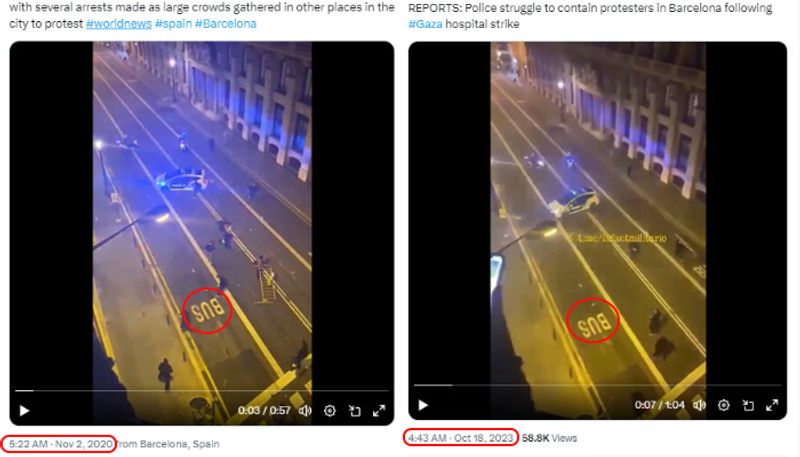Expand the left video to fullscreen
This screenshot has height=457, width=800.
click(379, 411)
